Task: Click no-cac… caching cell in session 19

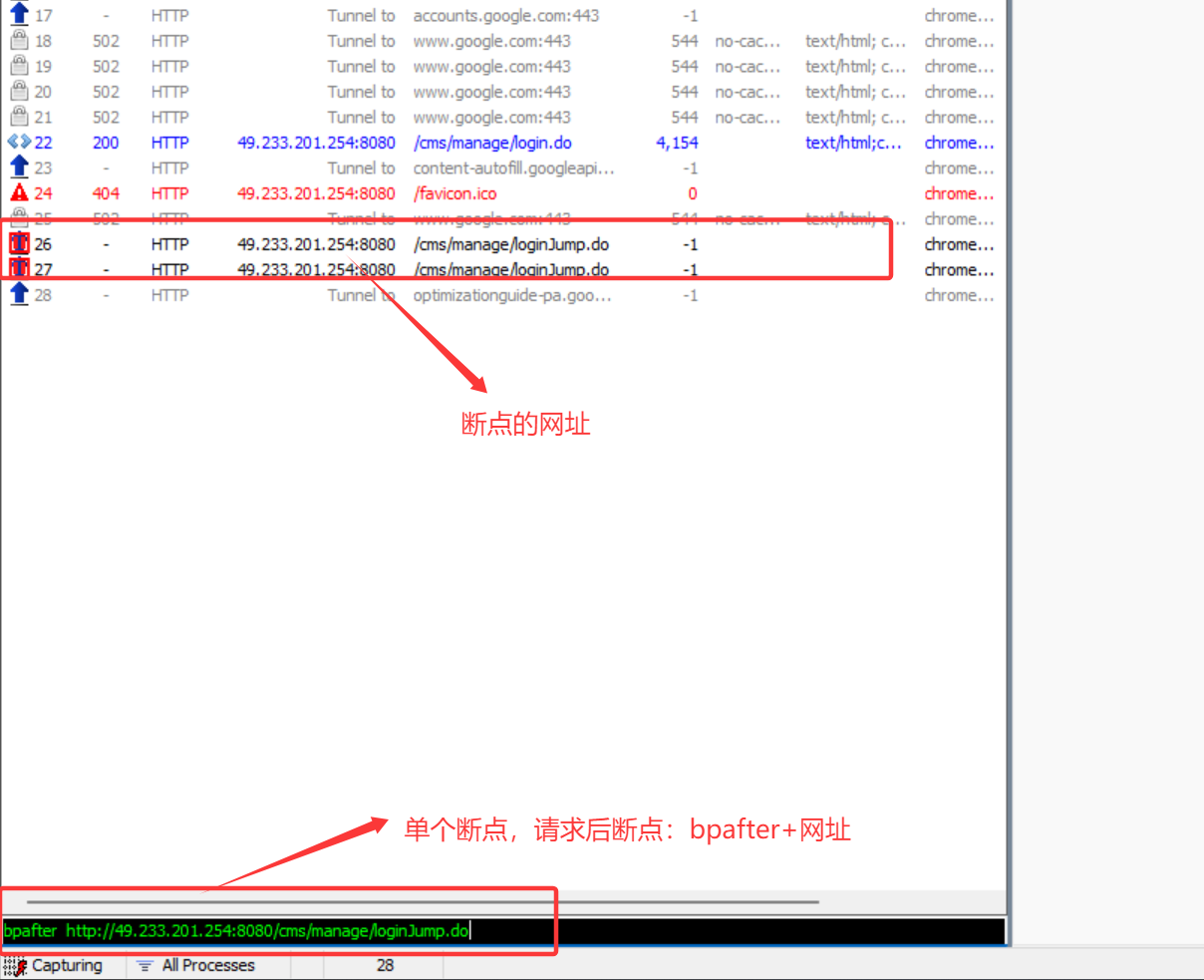Action: pyautogui.click(x=748, y=67)
